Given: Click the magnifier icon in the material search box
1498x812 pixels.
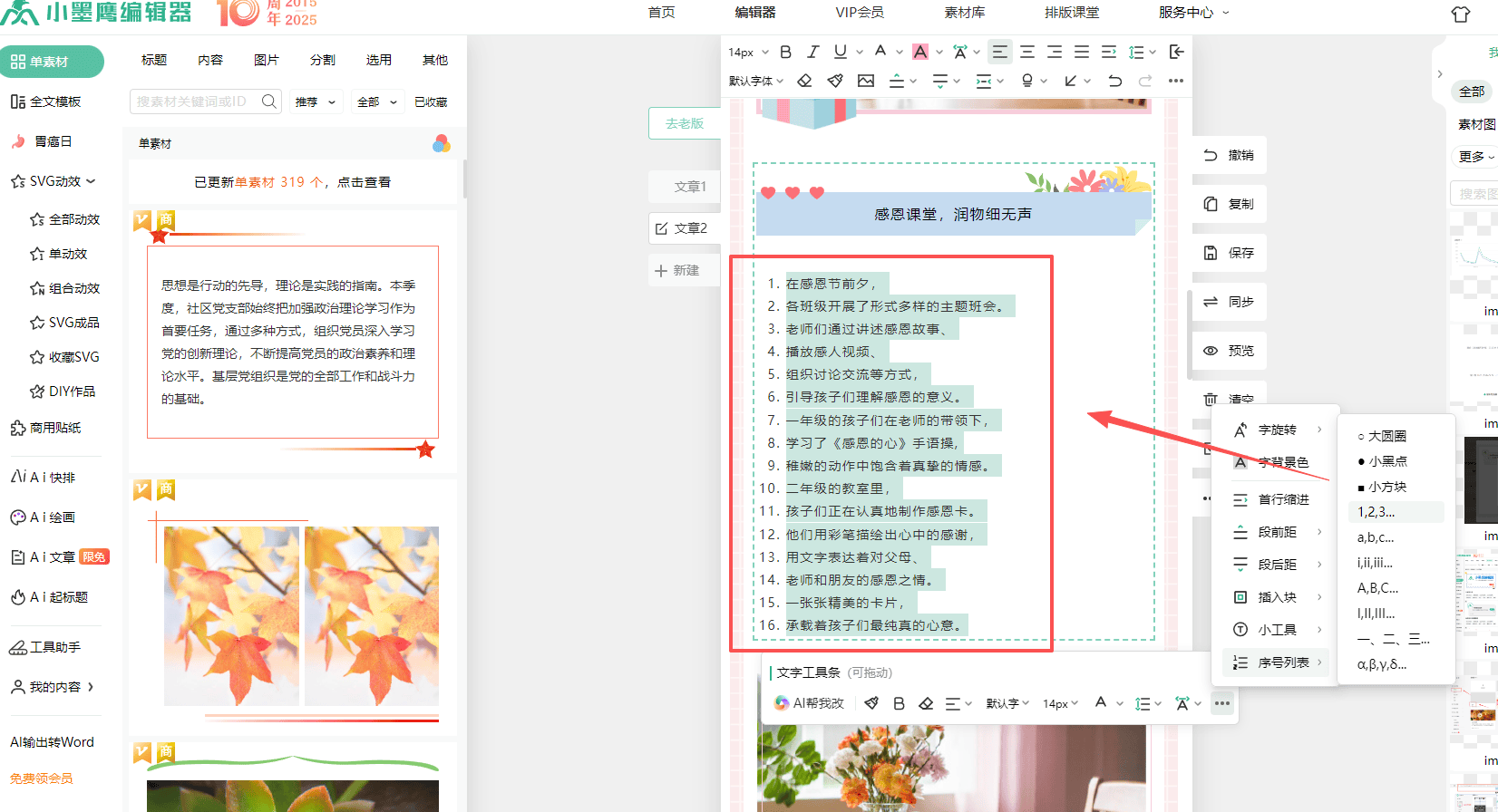Looking at the screenshot, I should [268, 101].
